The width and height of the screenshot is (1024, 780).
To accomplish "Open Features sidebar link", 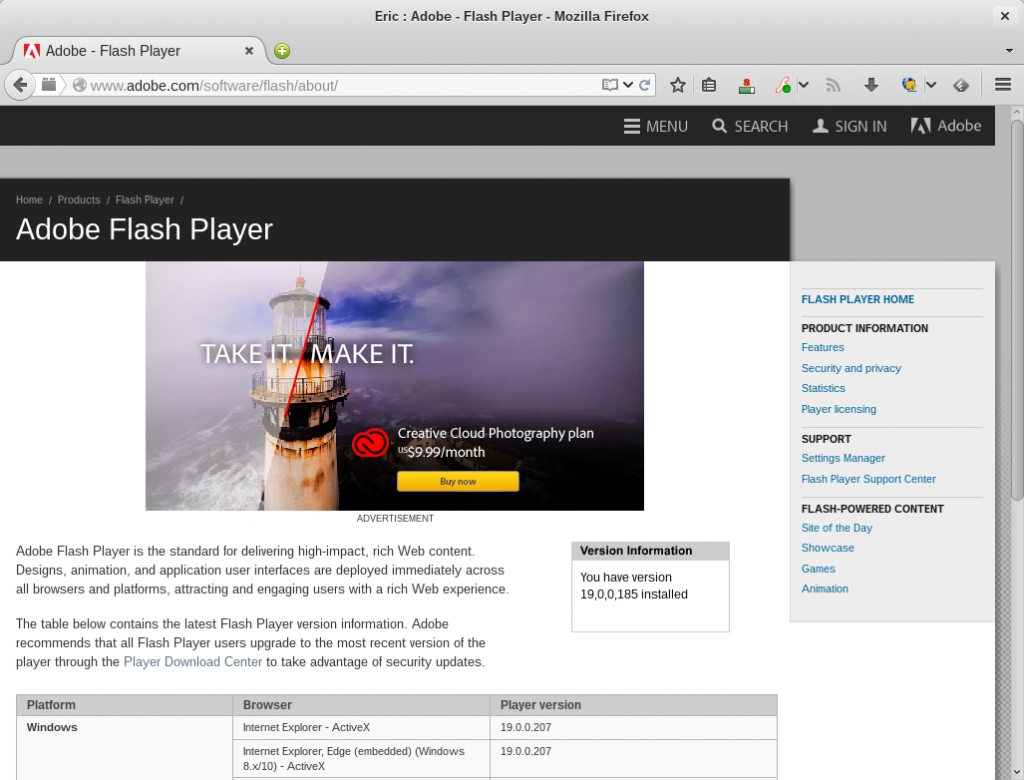I will tap(823, 348).
